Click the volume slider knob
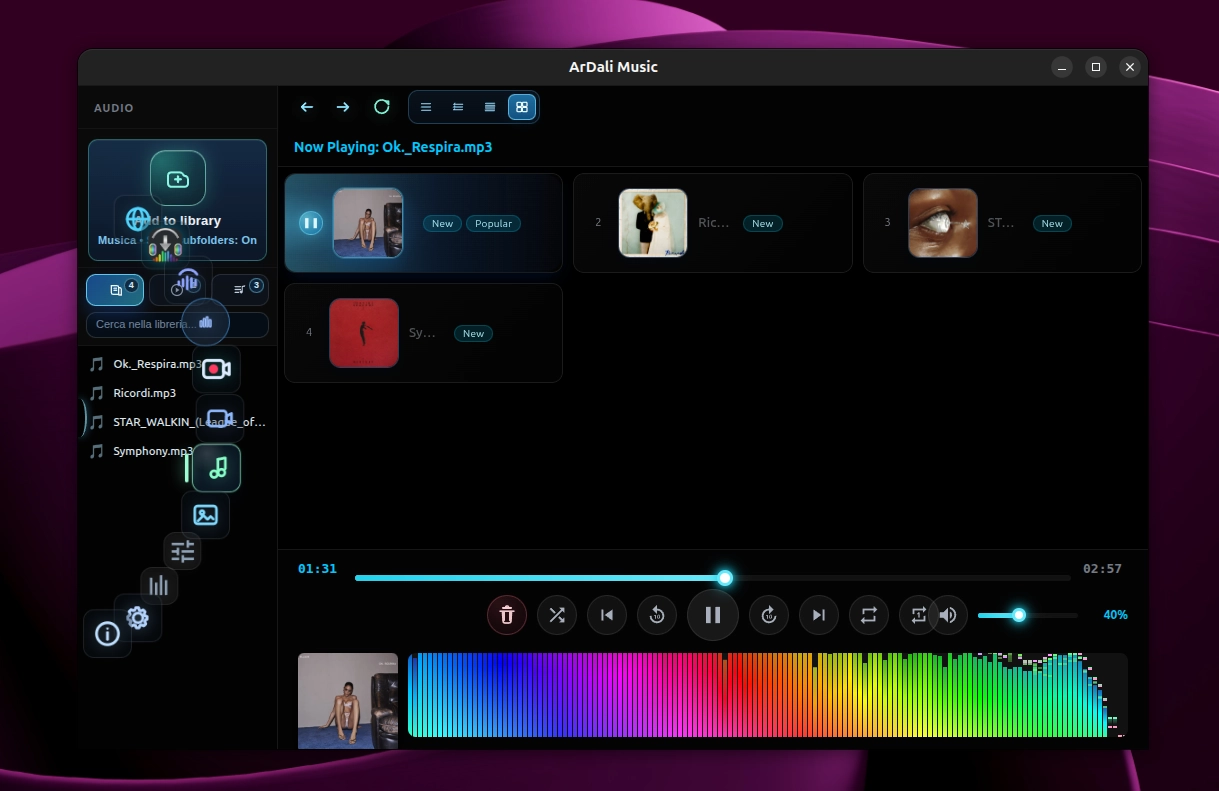This screenshot has width=1219, height=791. pyautogui.click(x=1019, y=615)
